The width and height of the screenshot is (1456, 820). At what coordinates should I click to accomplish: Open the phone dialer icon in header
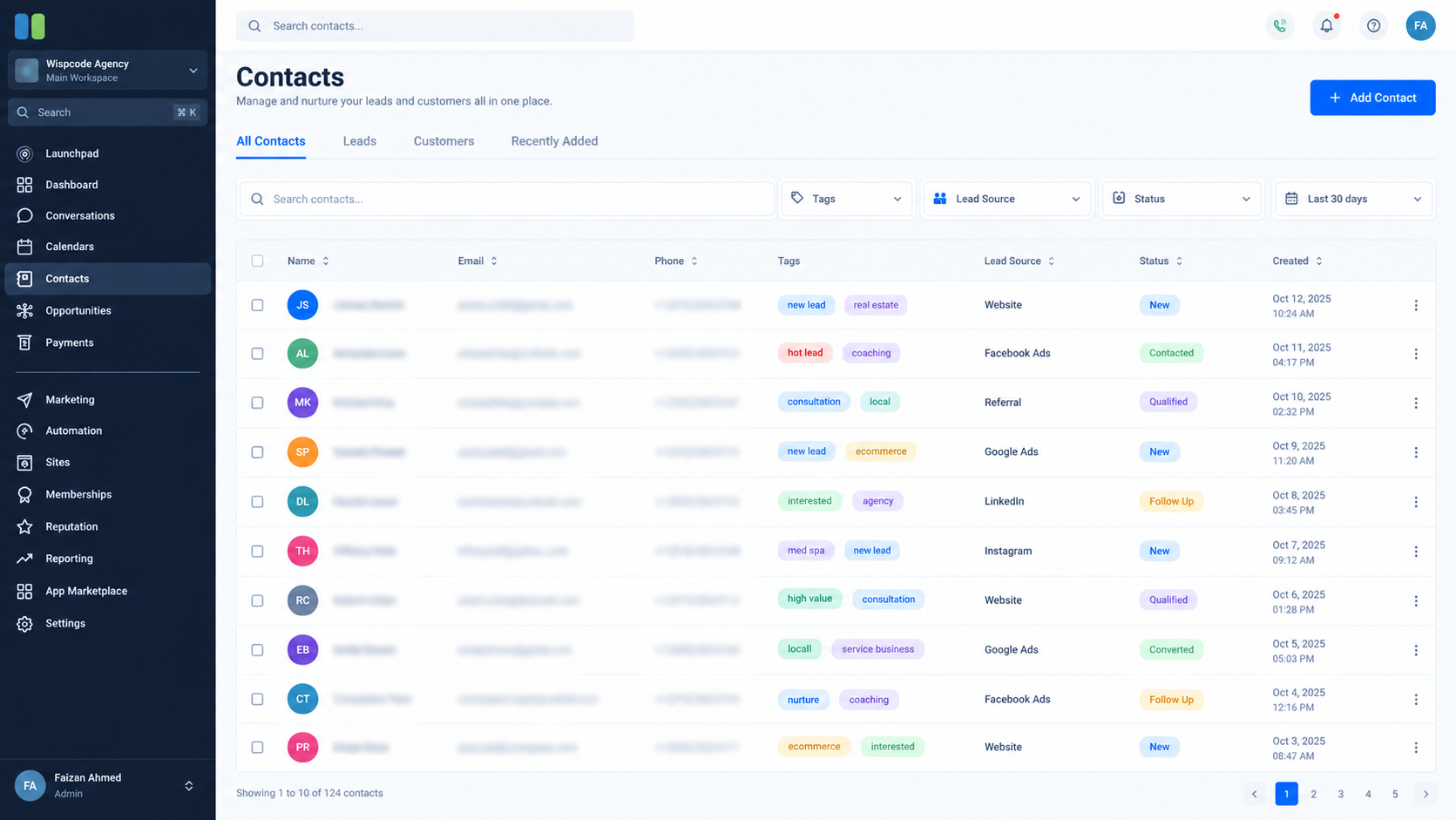click(1279, 26)
